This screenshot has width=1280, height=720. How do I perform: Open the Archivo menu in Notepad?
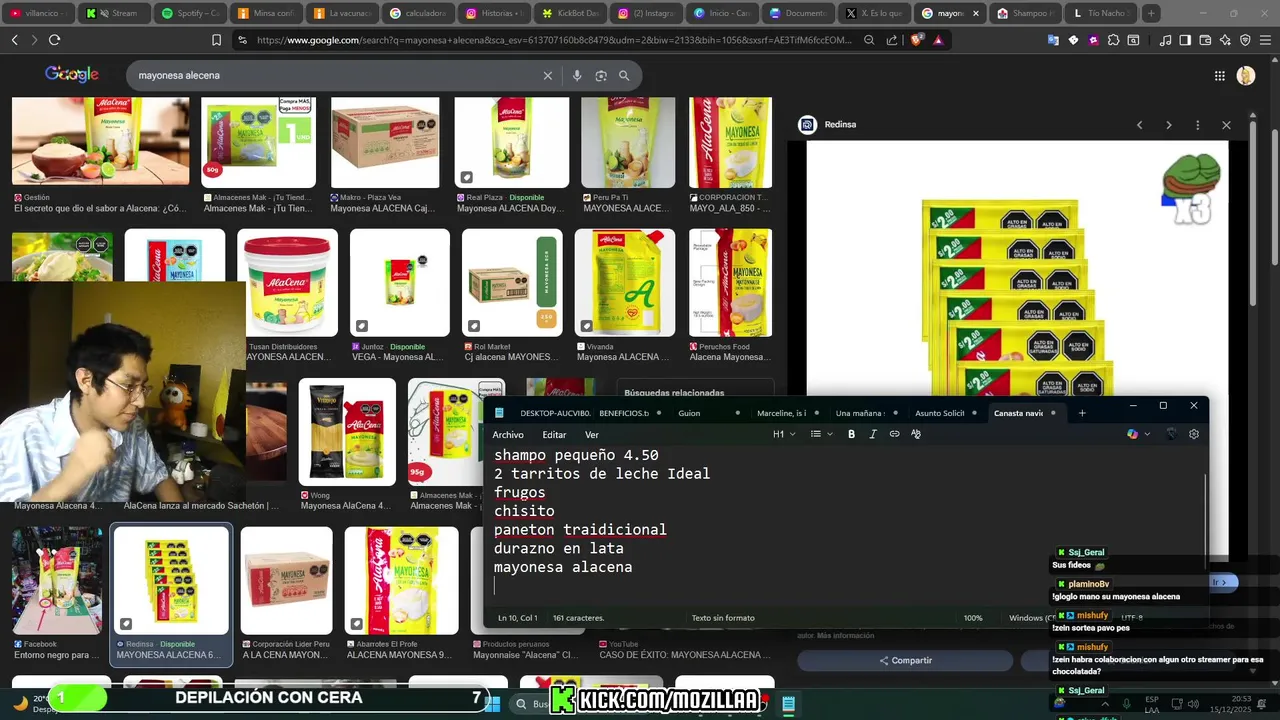[508, 435]
